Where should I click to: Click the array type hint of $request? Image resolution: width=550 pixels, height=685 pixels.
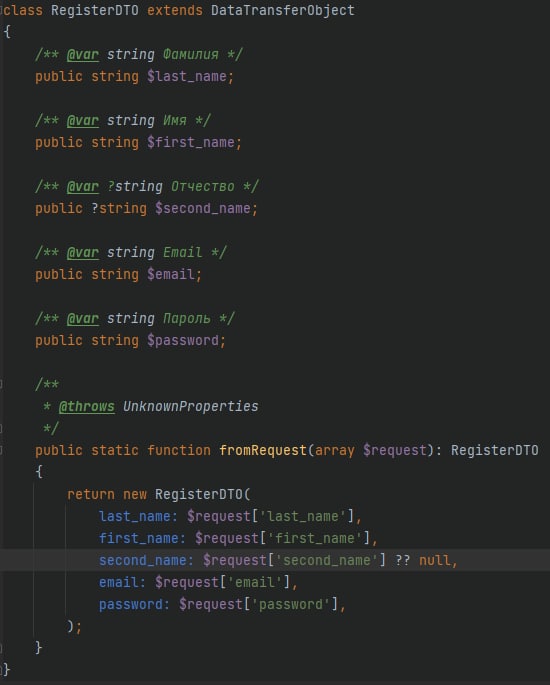click(335, 450)
